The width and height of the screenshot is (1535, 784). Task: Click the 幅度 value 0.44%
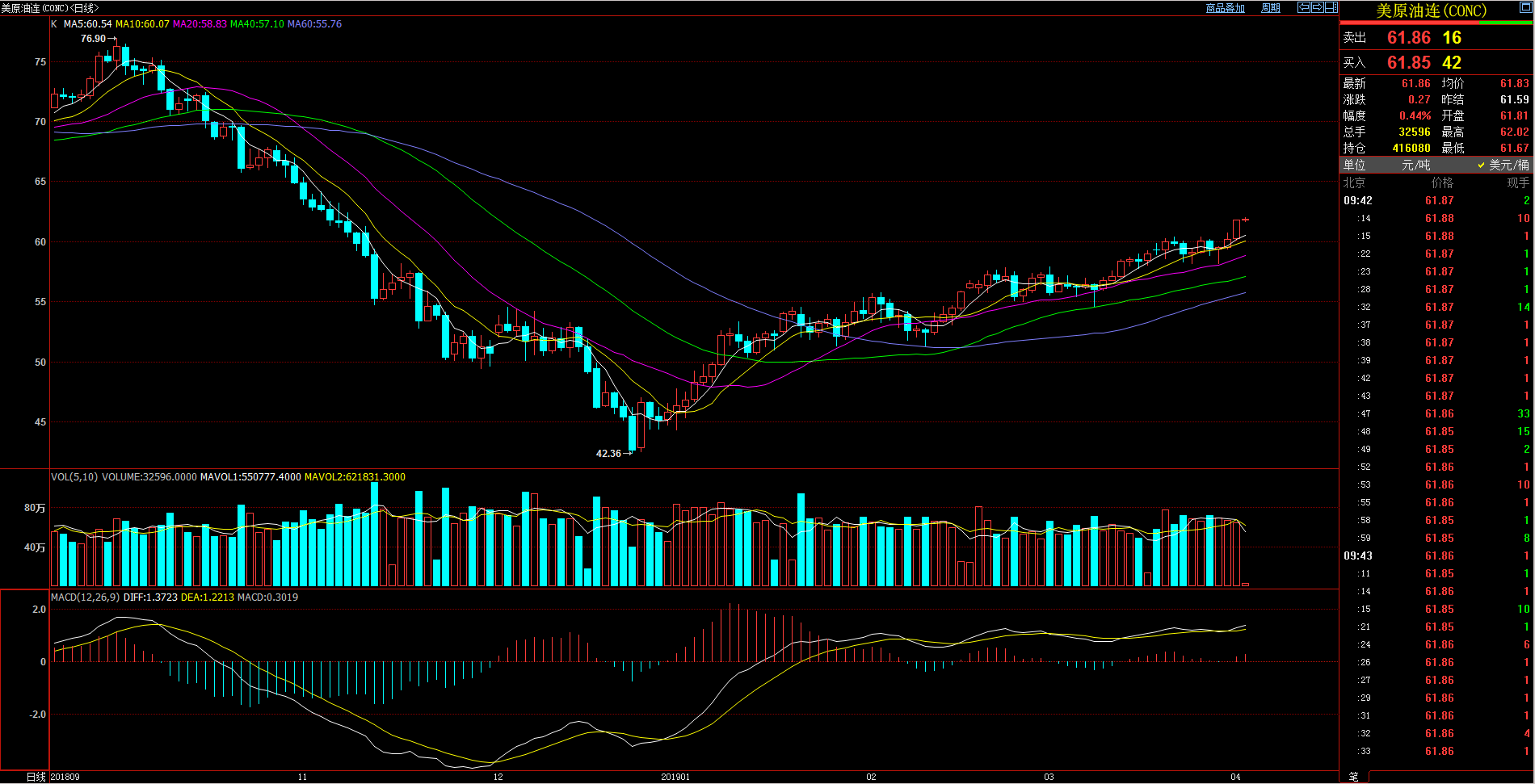(1415, 116)
